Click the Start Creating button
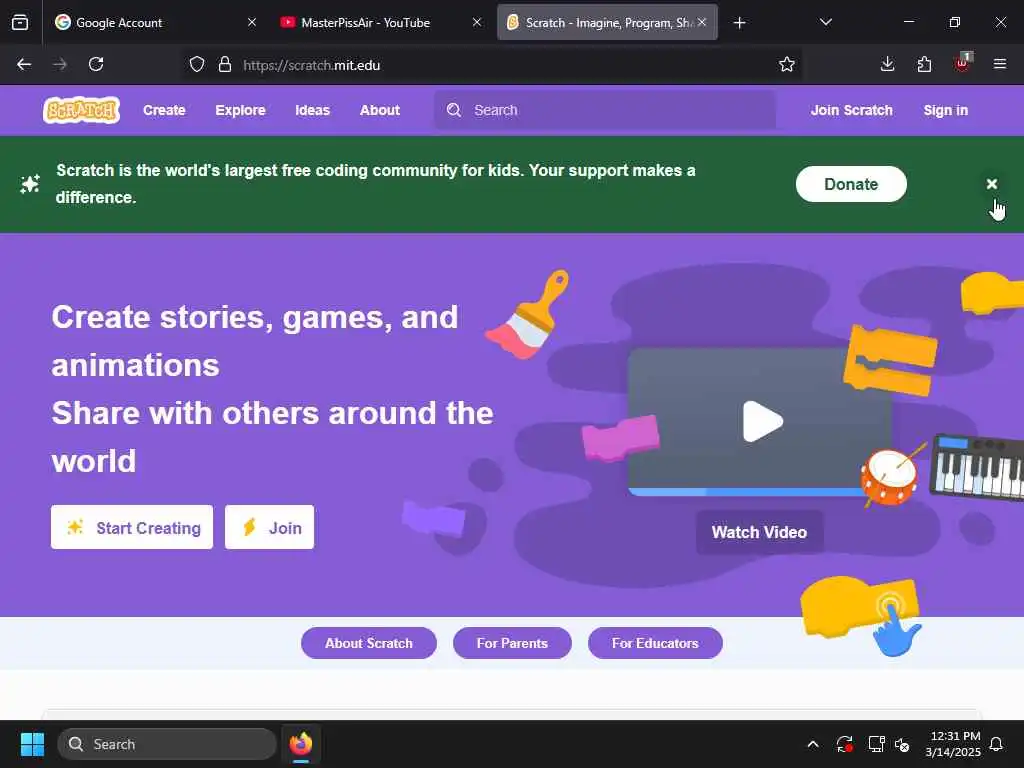The width and height of the screenshot is (1024, 768). coord(132,527)
